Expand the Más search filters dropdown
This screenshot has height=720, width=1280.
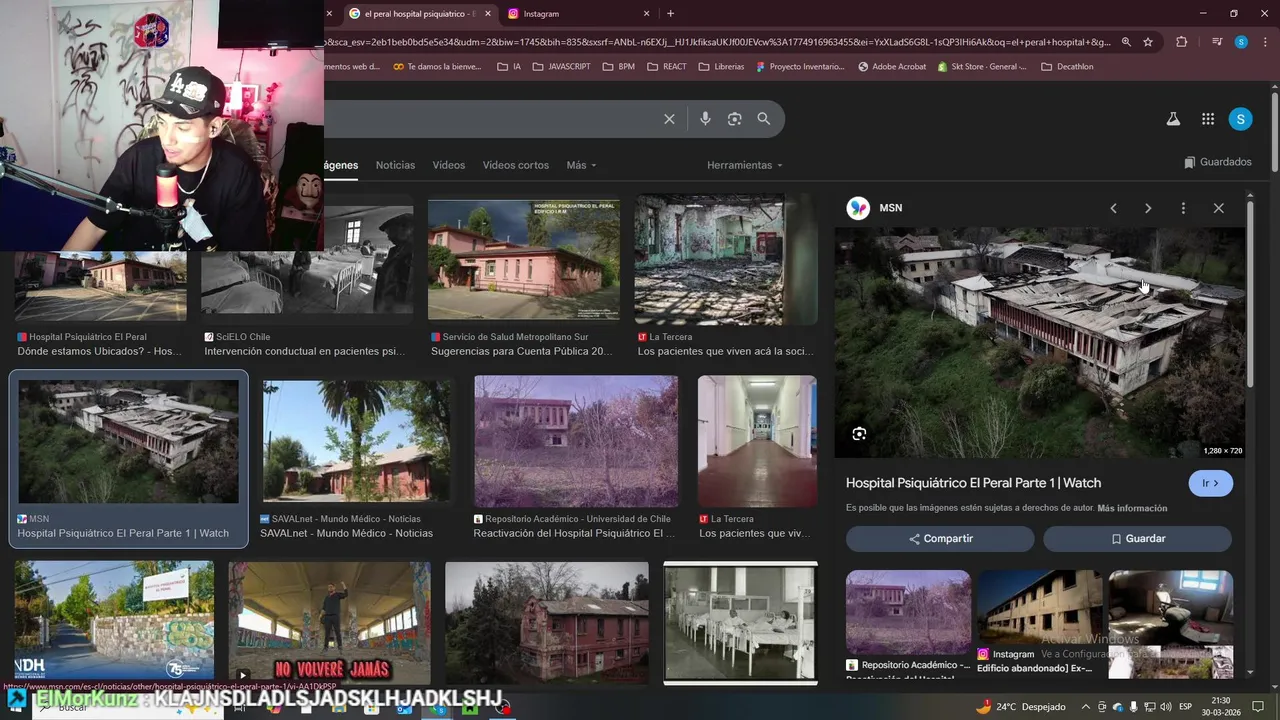pyautogui.click(x=581, y=165)
